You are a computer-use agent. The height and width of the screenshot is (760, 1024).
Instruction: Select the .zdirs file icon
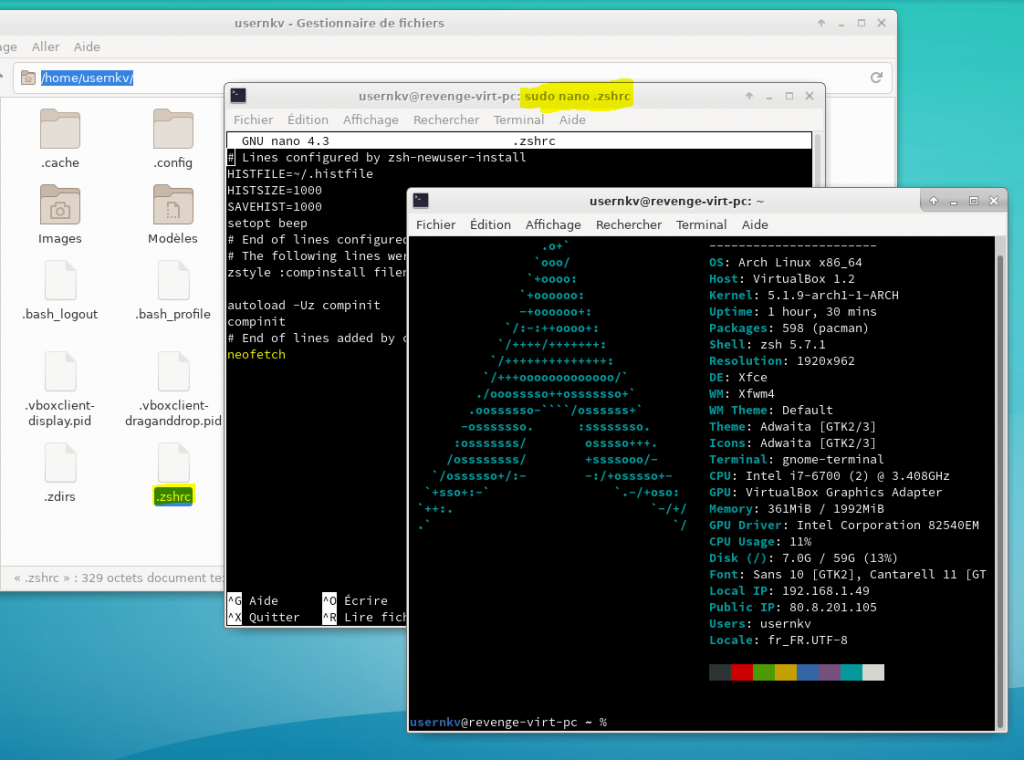(60, 463)
